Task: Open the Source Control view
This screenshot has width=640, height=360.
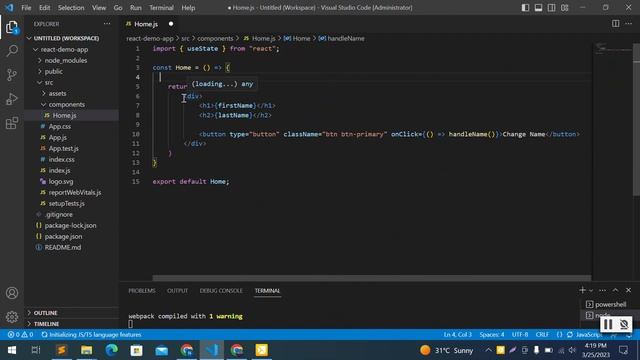Action: click(12, 75)
